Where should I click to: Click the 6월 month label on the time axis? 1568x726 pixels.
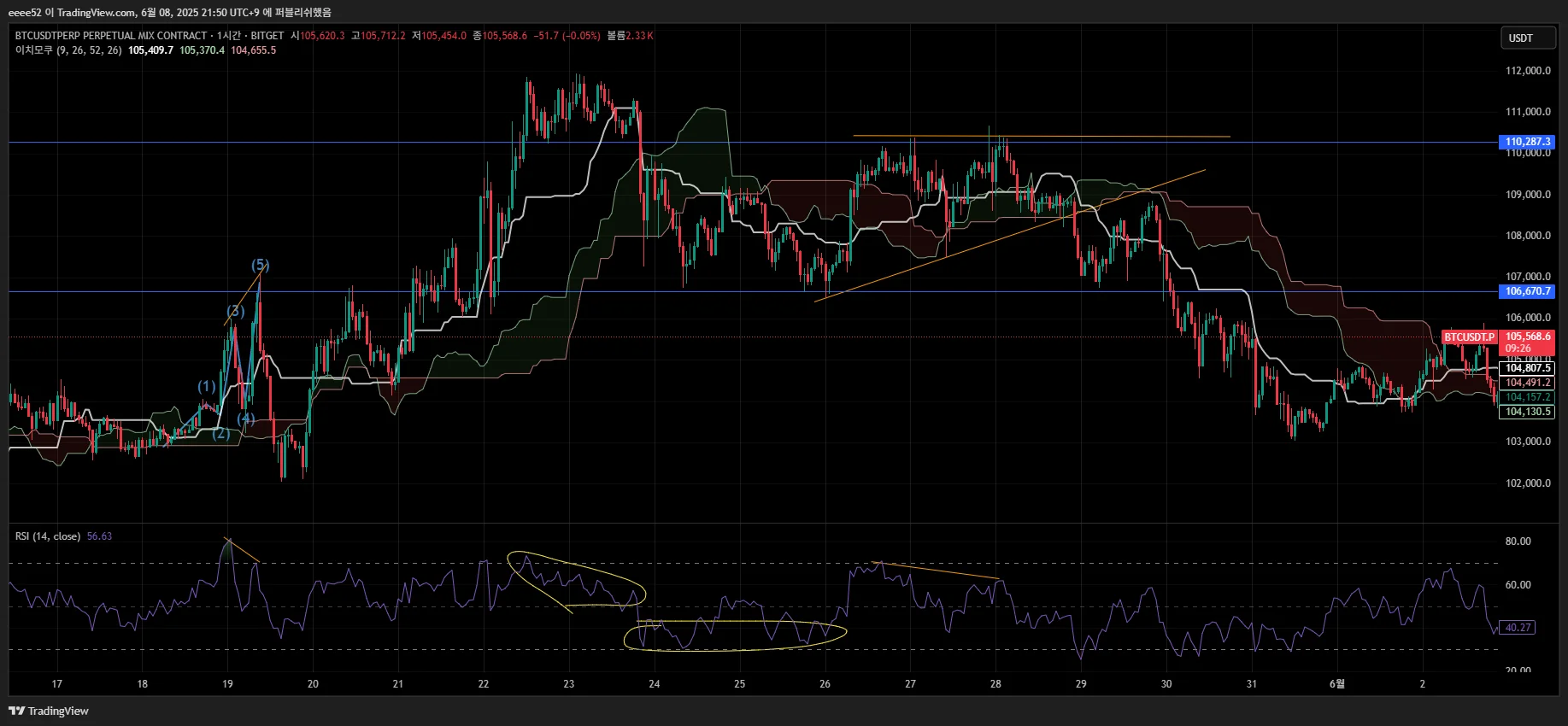click(1337, 684)
